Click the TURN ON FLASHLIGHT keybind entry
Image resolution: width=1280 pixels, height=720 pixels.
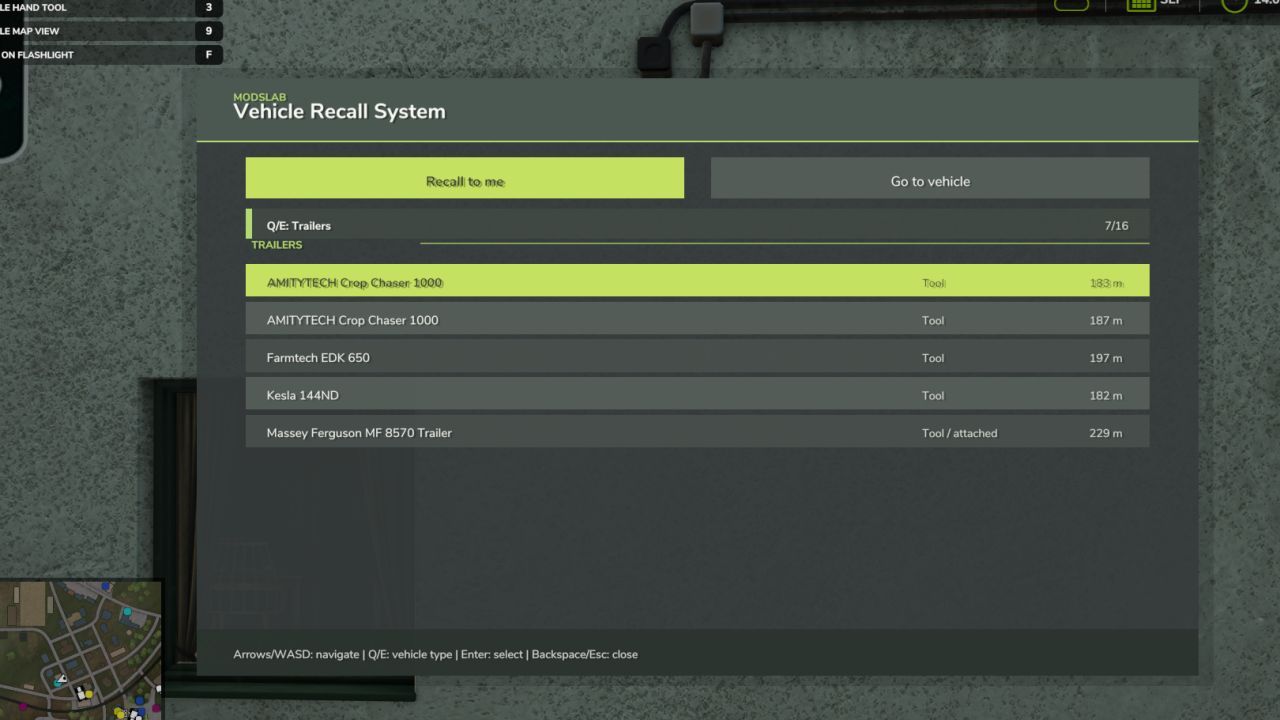100,54
